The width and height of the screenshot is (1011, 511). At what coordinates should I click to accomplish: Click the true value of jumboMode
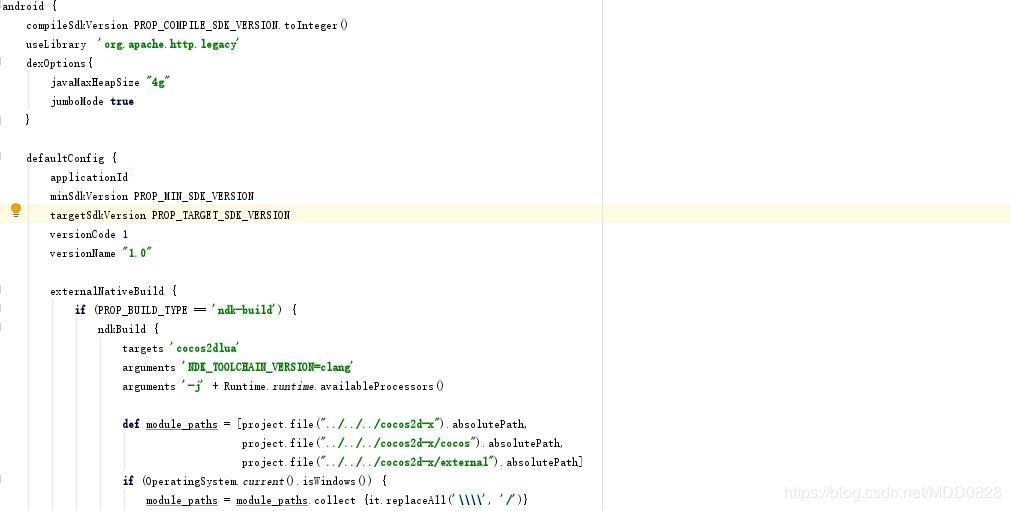click(122, 101)
